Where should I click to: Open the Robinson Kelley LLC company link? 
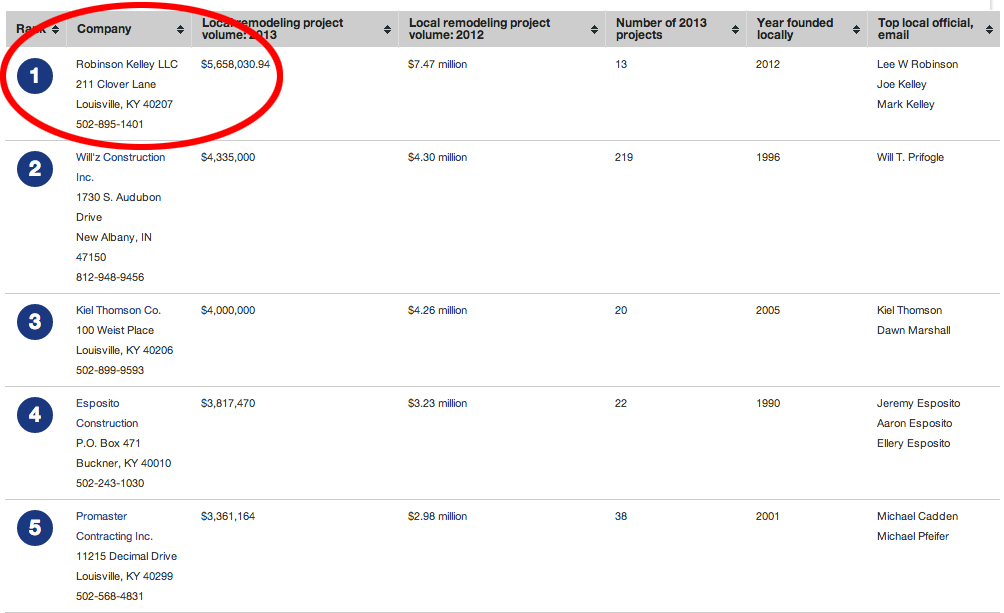[126, 64]
